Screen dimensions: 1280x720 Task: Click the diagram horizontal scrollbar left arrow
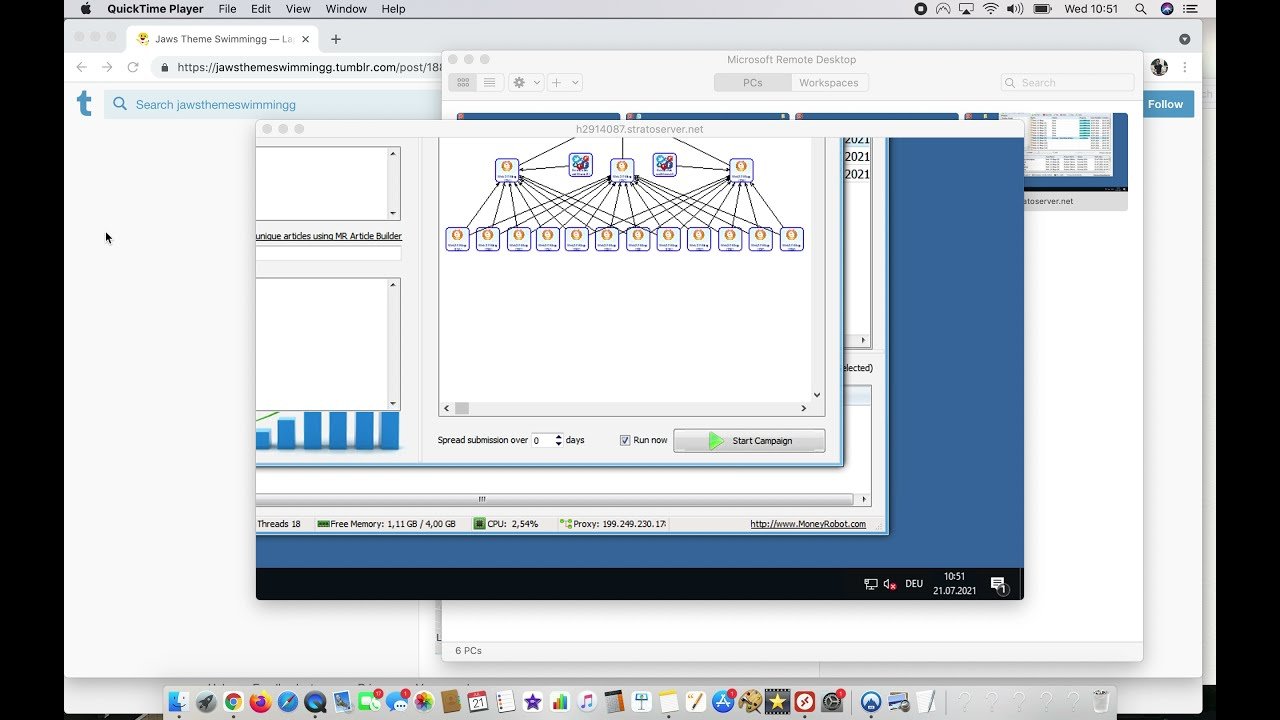(447, 408)
